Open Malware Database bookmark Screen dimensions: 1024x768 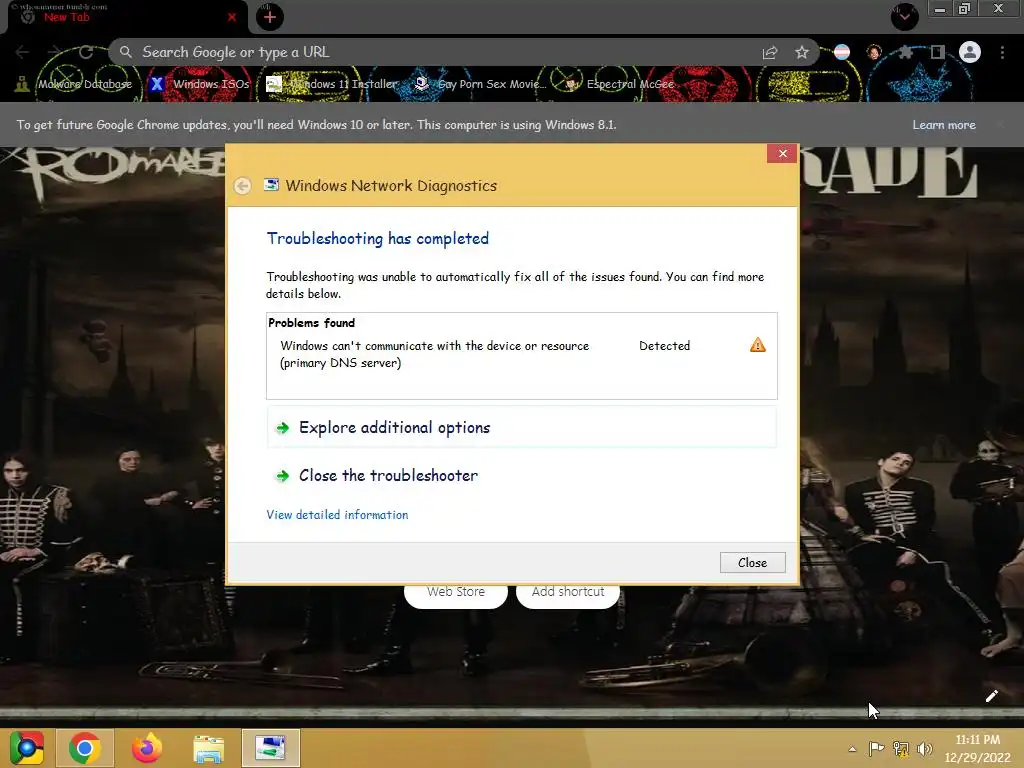pyautogui.click(x=74, y=84)
